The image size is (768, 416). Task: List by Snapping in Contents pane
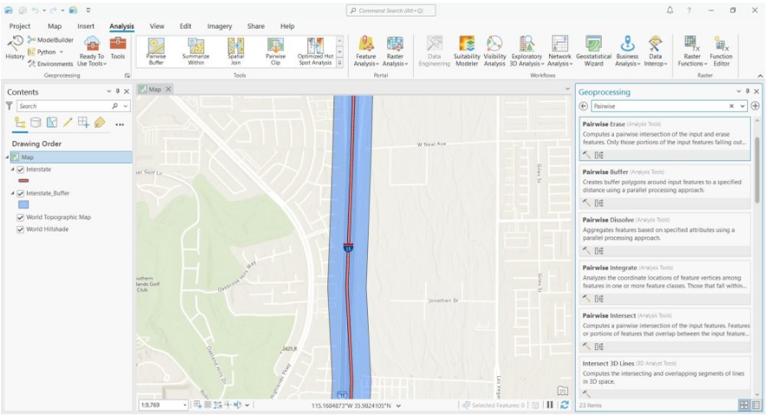(83, 122)
